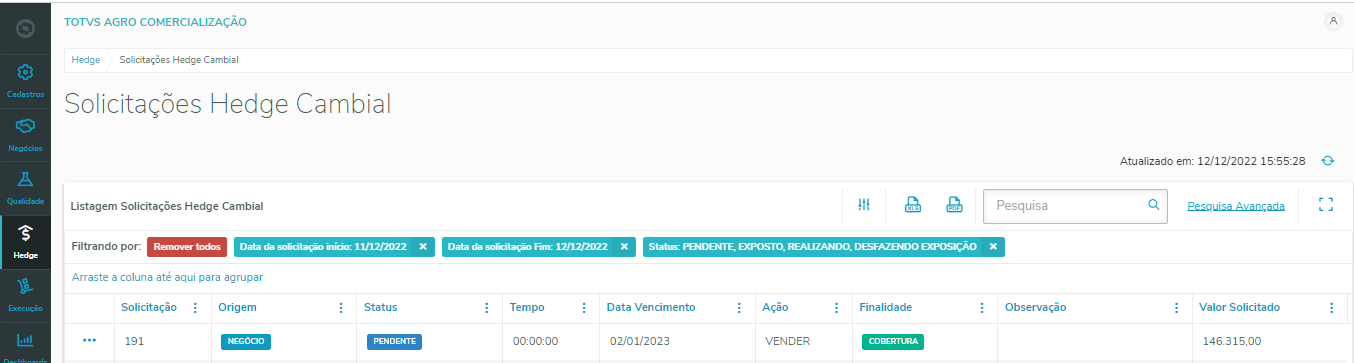Click the PENDENTE status badge

pyautogui.click(x=394, y=342)
